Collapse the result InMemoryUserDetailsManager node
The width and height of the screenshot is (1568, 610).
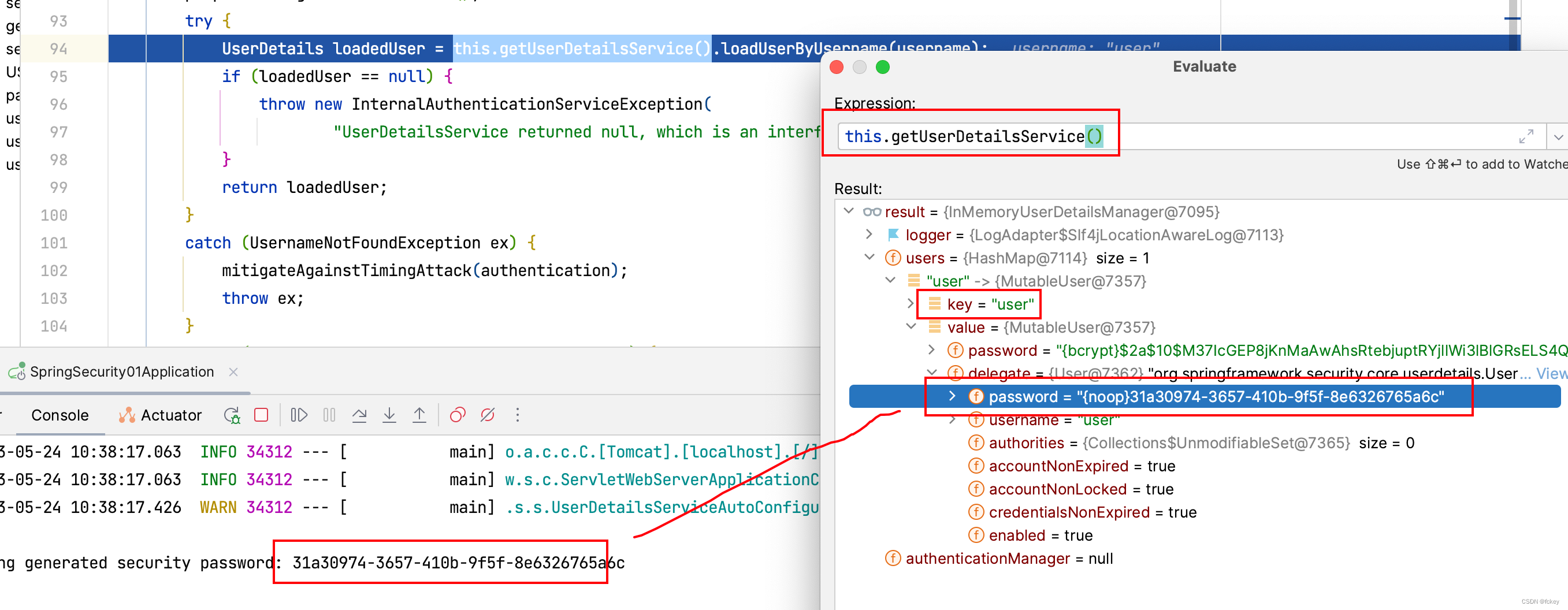[849, 211]
